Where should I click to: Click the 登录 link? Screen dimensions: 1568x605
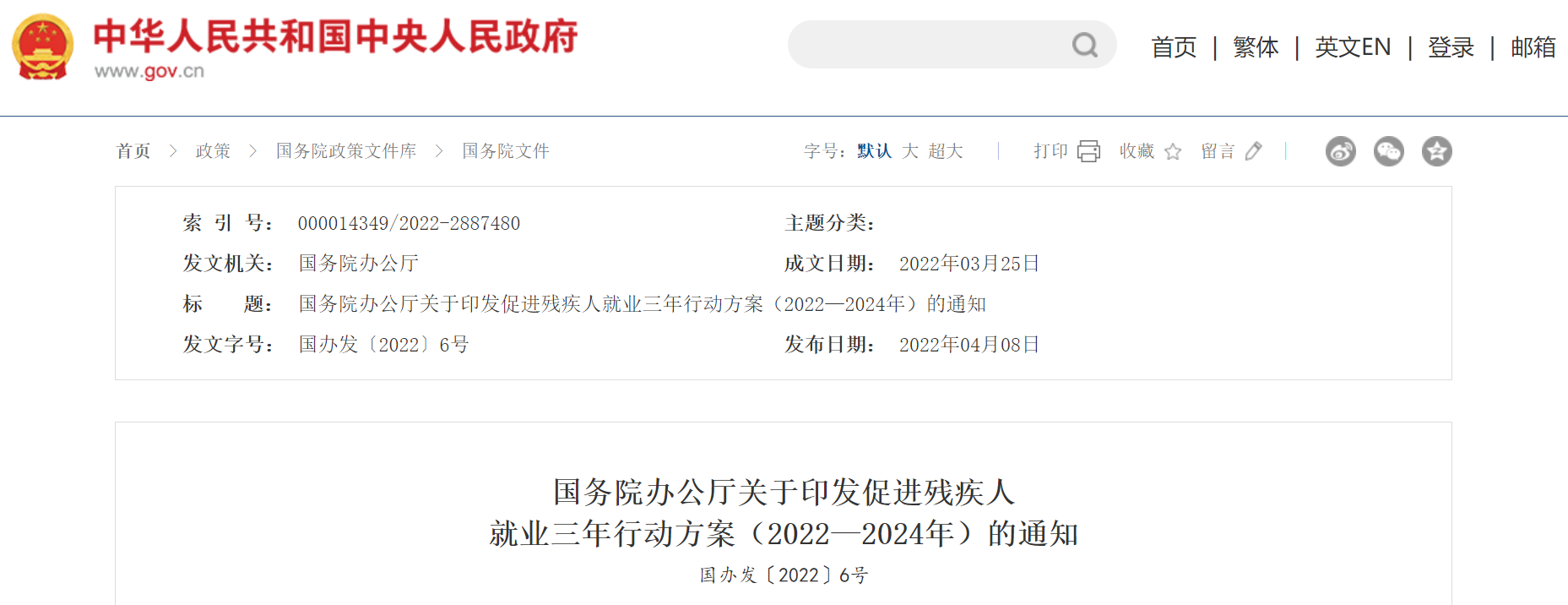coord(1451,47)
